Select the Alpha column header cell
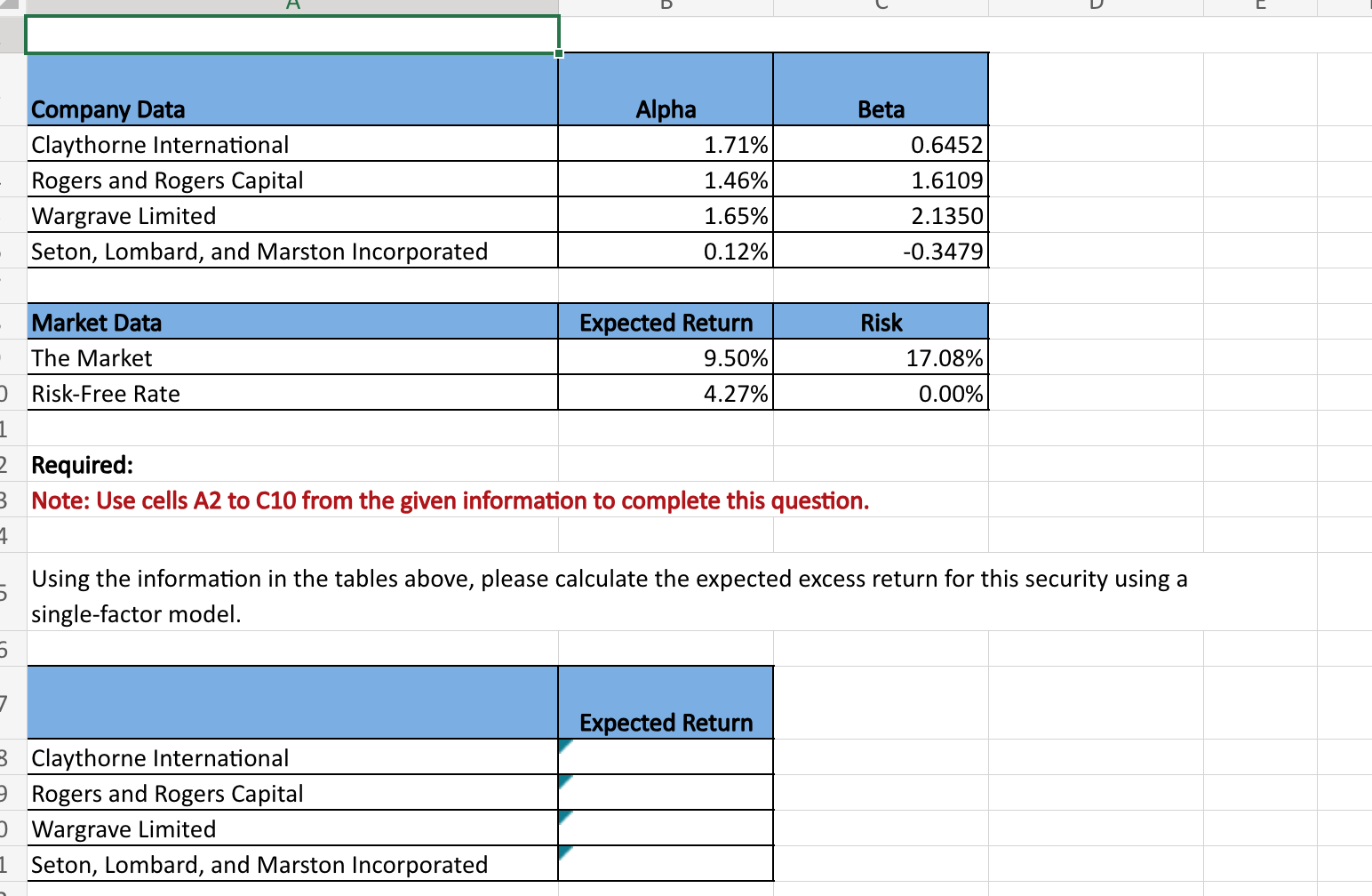This screenshot has height=896, width=1372. (x=665, y=108)
